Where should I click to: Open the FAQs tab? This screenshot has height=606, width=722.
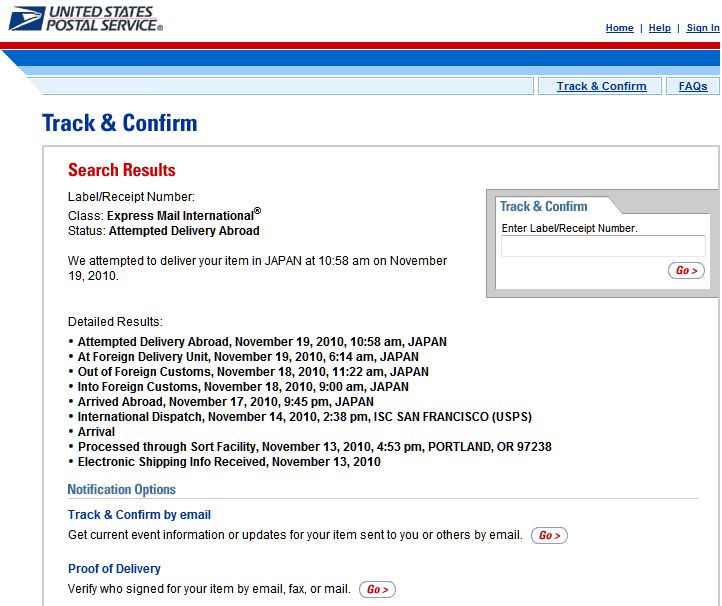click(x=692, y=86)
